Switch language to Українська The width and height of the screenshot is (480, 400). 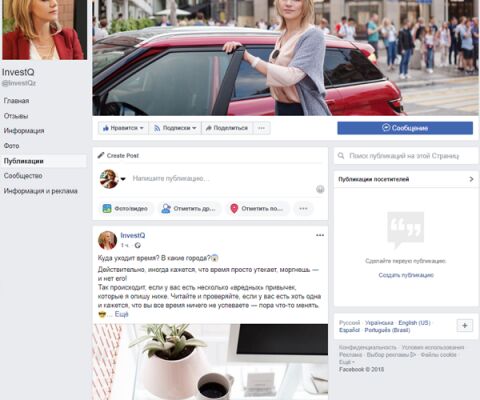click(x=379, y=323)
